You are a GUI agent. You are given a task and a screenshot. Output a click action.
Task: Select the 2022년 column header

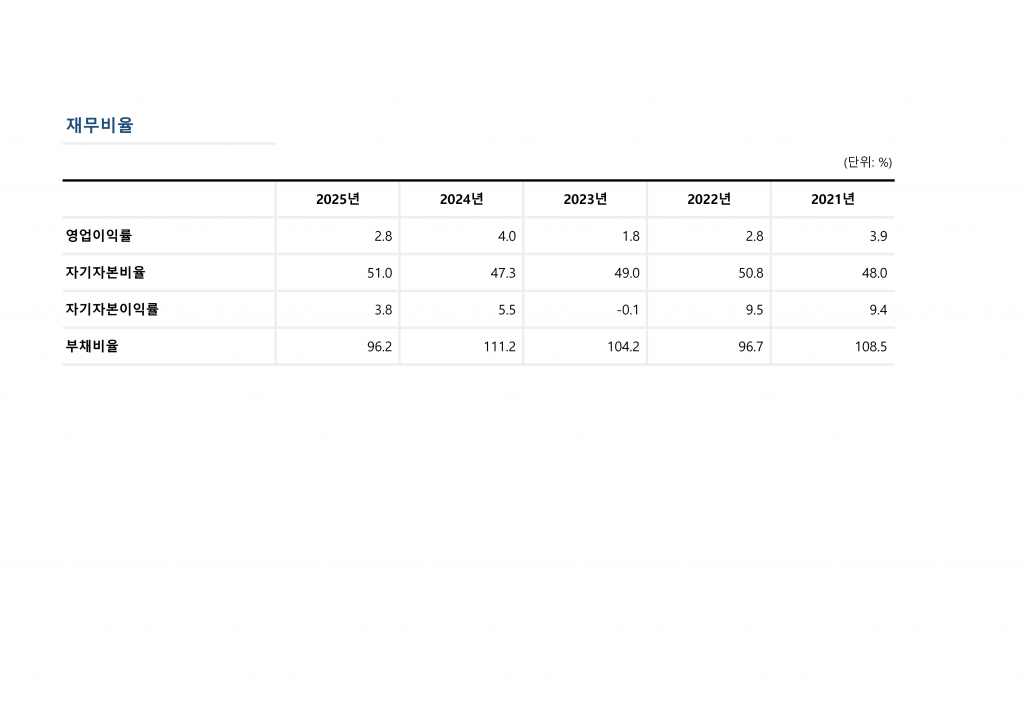(709, 199)
